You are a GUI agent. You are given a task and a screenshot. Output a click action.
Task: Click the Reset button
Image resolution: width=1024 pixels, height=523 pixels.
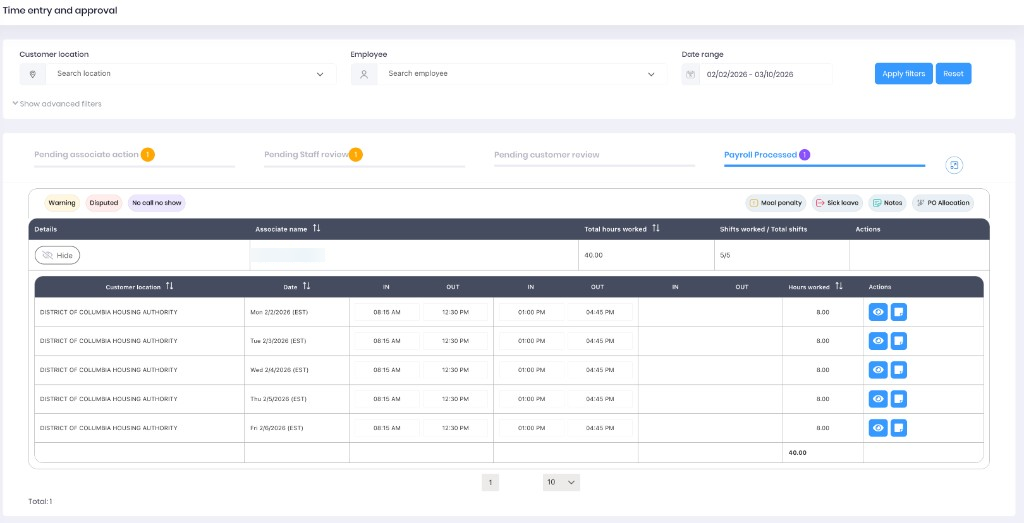pos(953,74)
